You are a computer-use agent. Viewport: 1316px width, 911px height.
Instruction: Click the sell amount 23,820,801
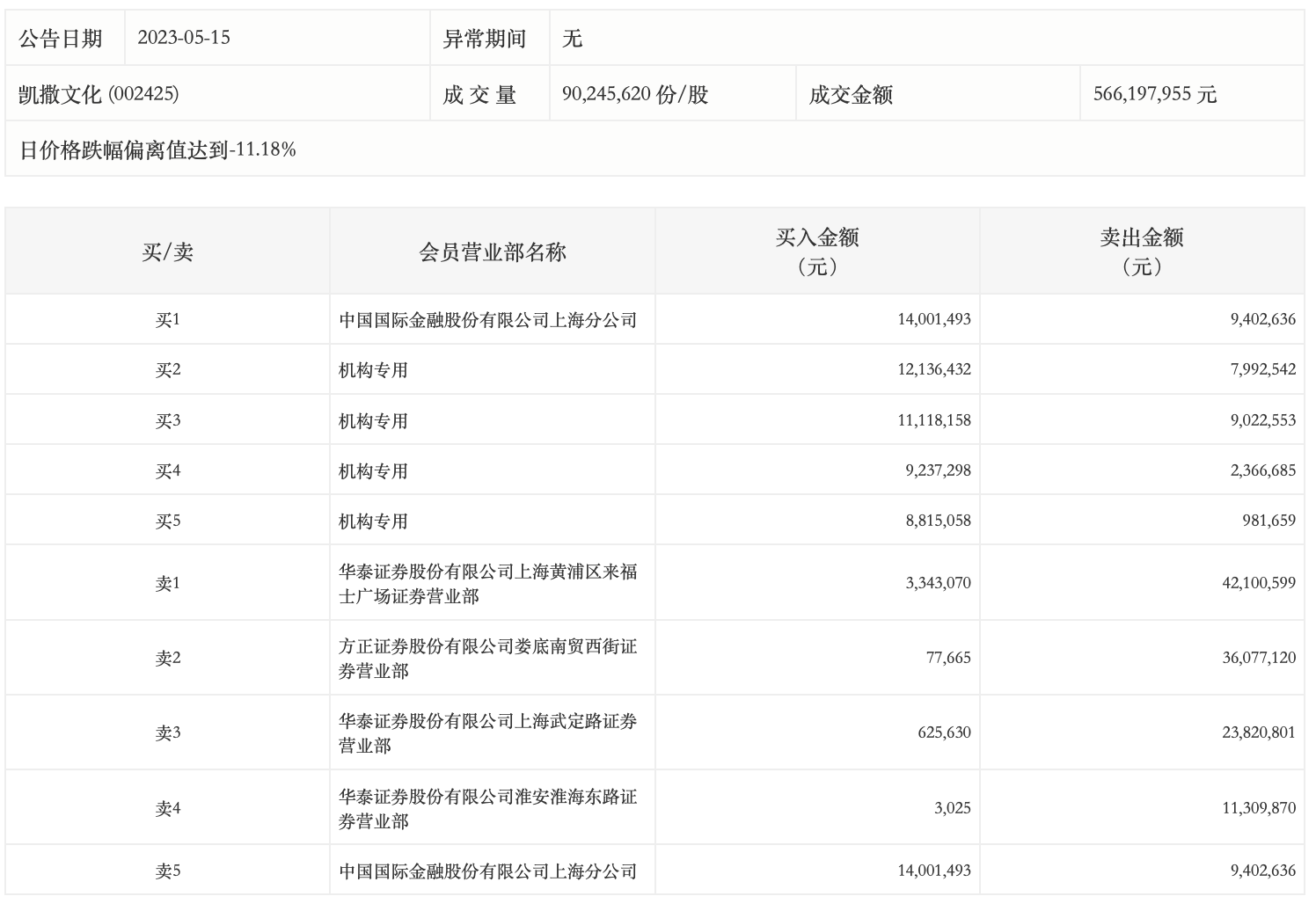1258,732
